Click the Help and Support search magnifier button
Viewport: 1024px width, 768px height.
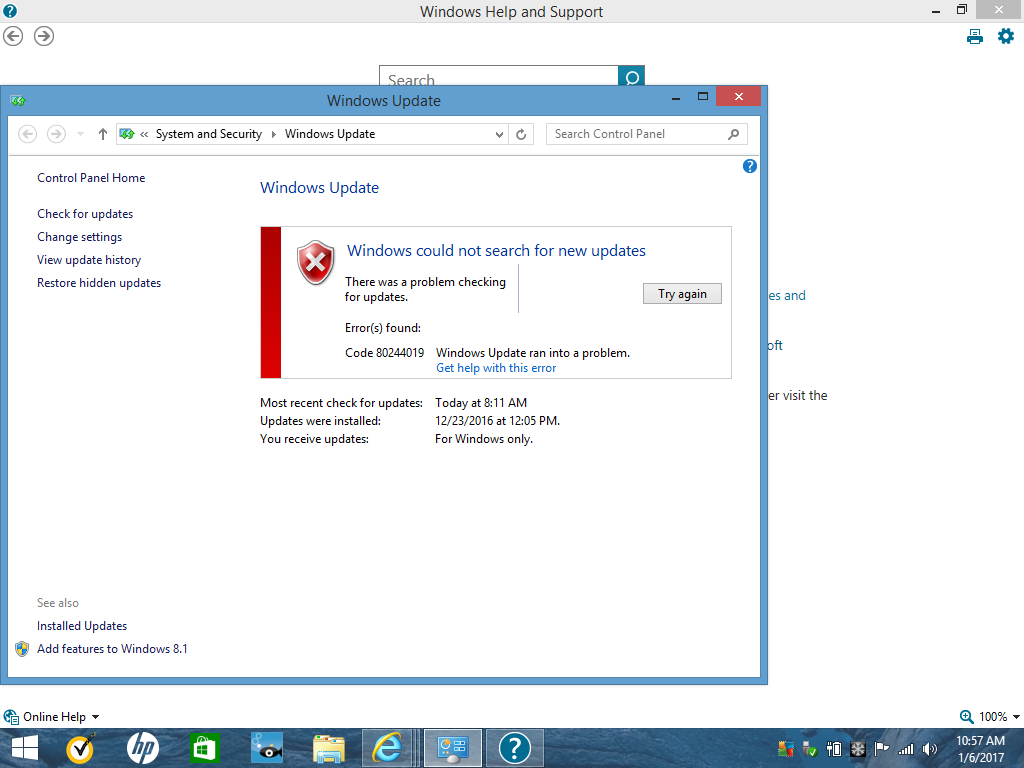click(632, 77)
